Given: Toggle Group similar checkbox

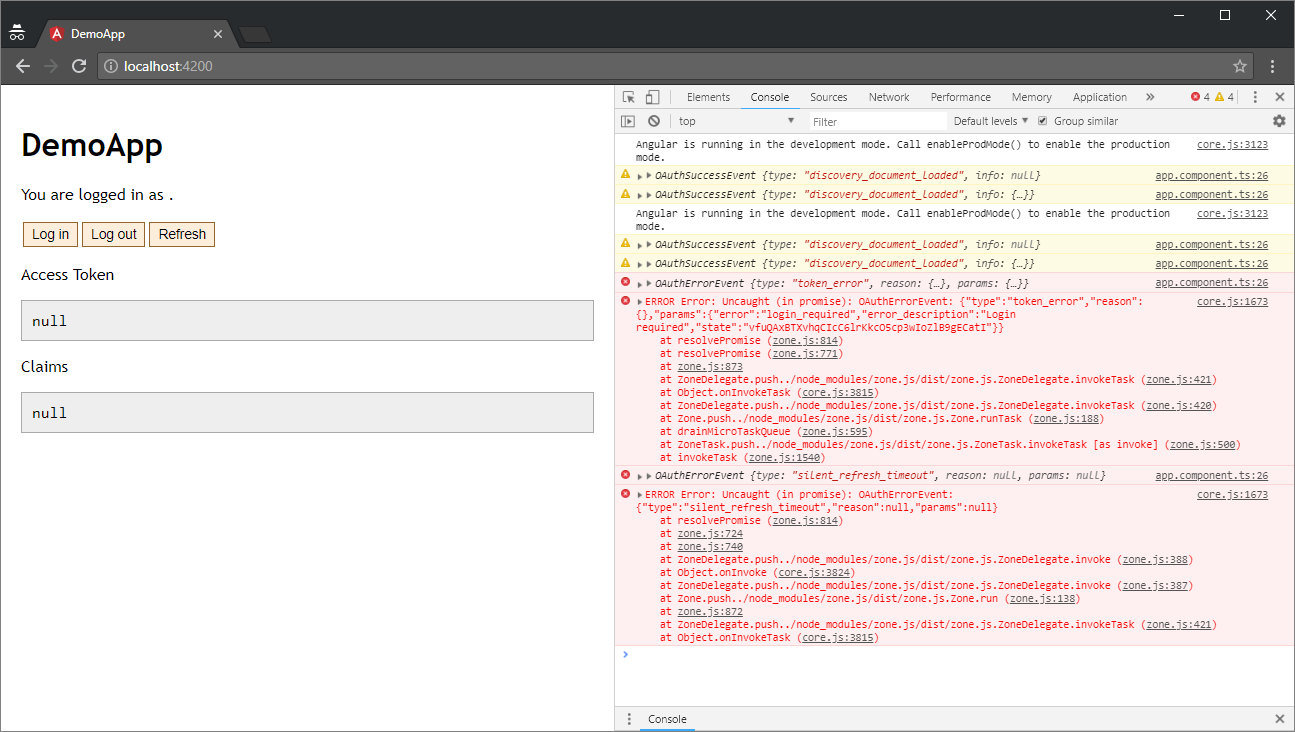Looking at the screenshot, I should (1042, 121).
